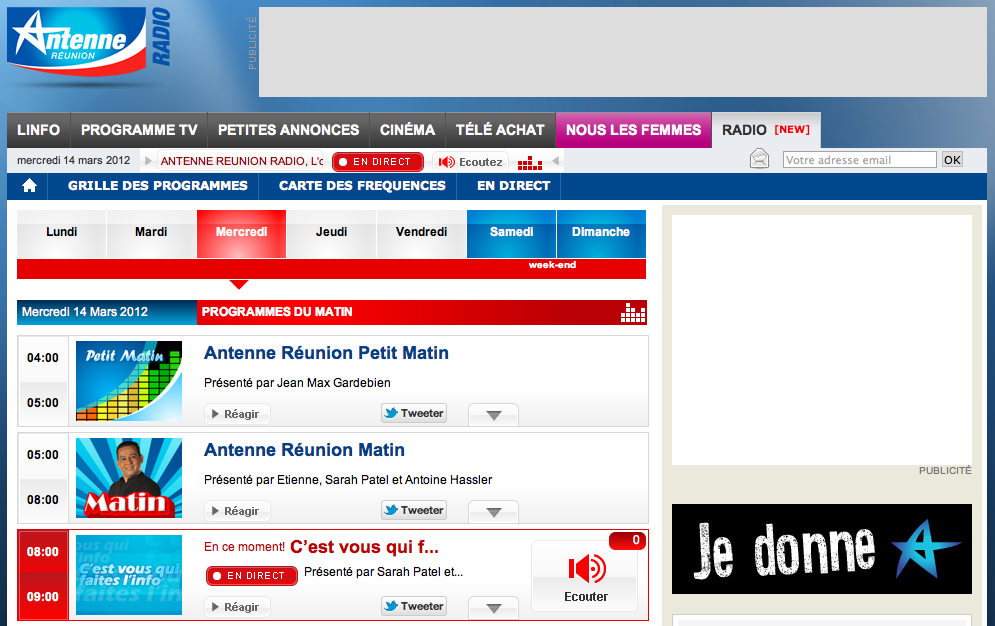The width and height of the screenshot is (995, 626).
Task: Open PETITES ANNONCES section
Action: click(x=289, y=130)
